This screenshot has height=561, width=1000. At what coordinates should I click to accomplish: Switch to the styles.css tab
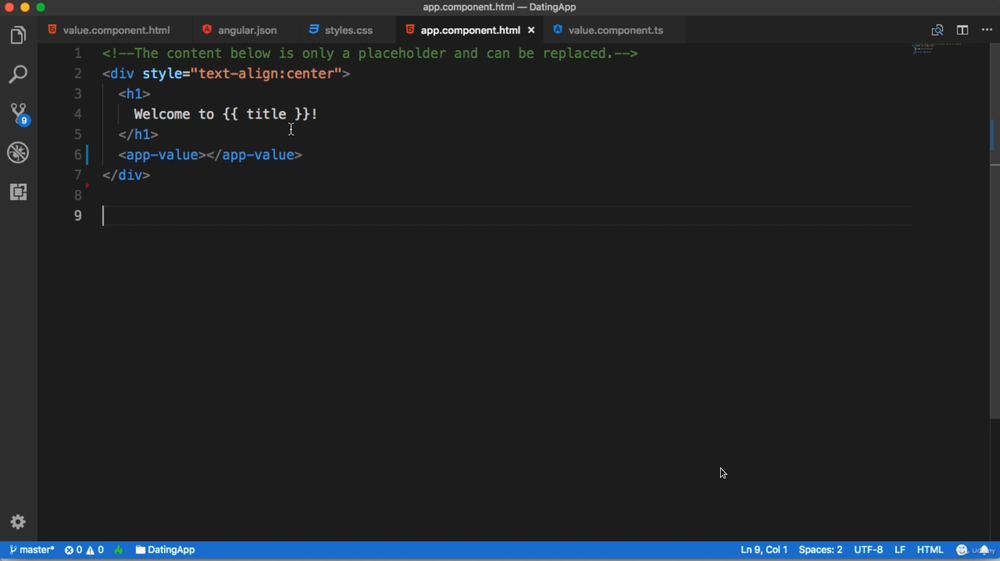coord(348,30)
